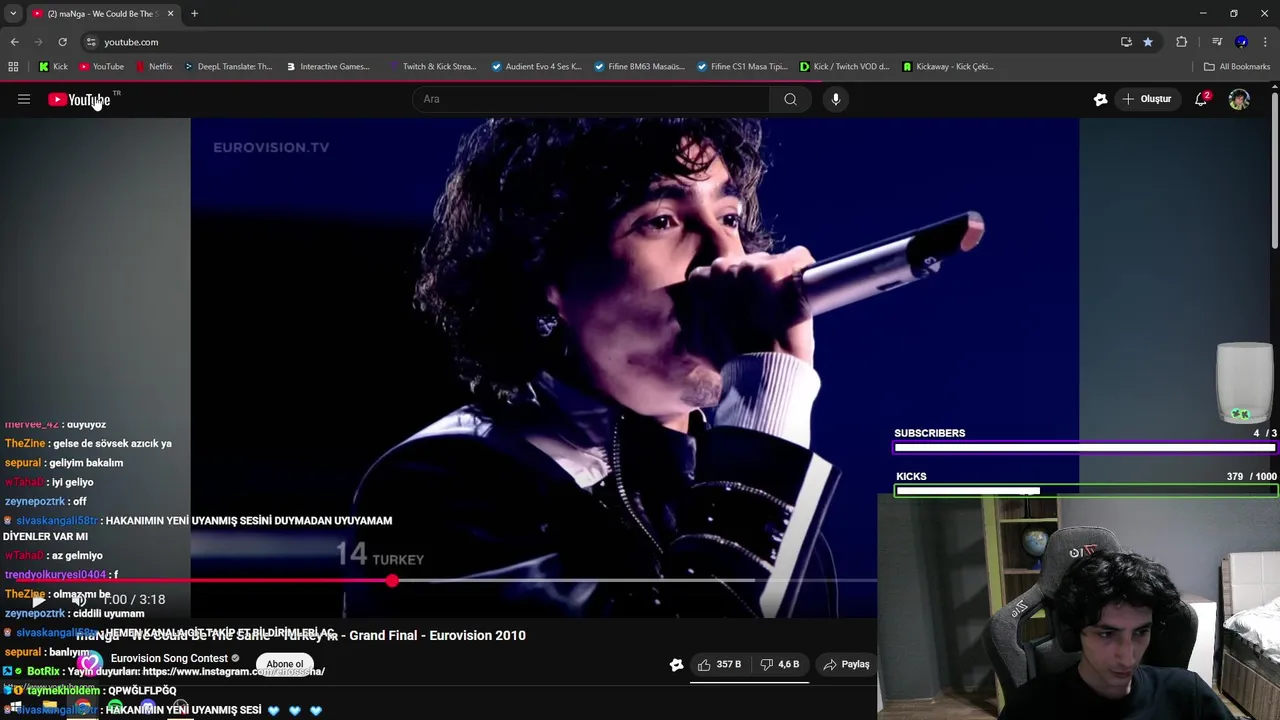Start voice search with the microphone icon
This screenshot has height=720, width=1280.
tap(836, 99)
